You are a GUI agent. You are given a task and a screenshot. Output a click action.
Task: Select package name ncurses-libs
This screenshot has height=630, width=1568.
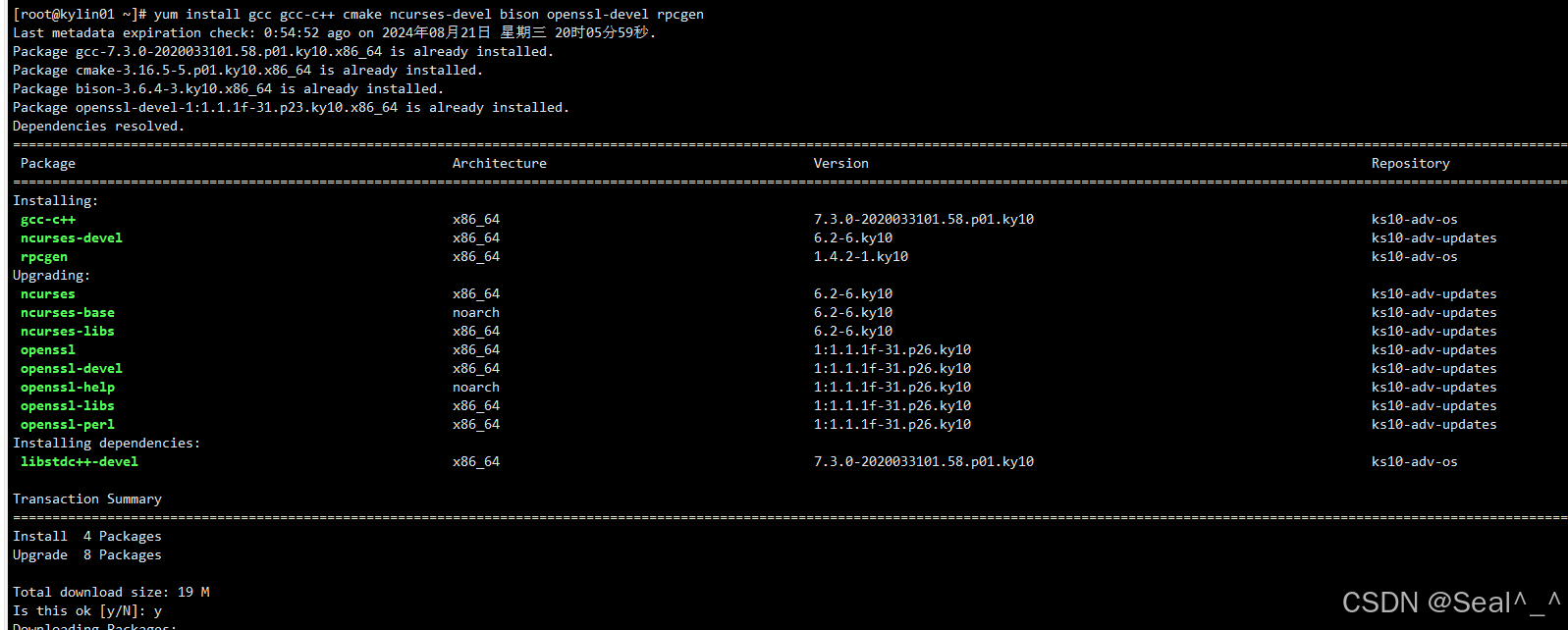(x=68, y=332)
